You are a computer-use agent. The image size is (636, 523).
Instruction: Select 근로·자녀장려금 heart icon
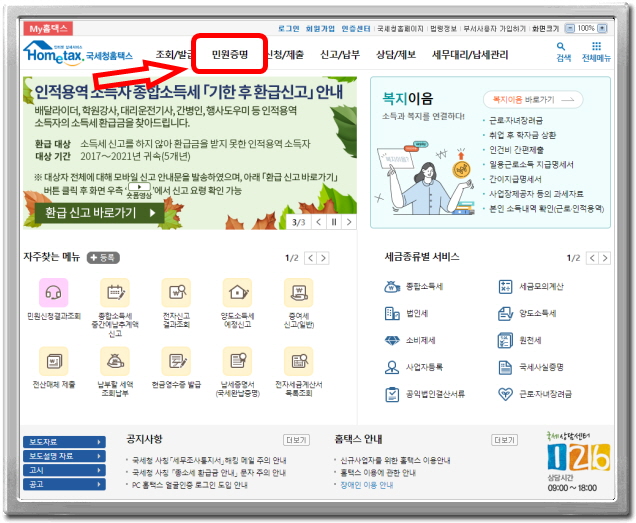[505, 394]
